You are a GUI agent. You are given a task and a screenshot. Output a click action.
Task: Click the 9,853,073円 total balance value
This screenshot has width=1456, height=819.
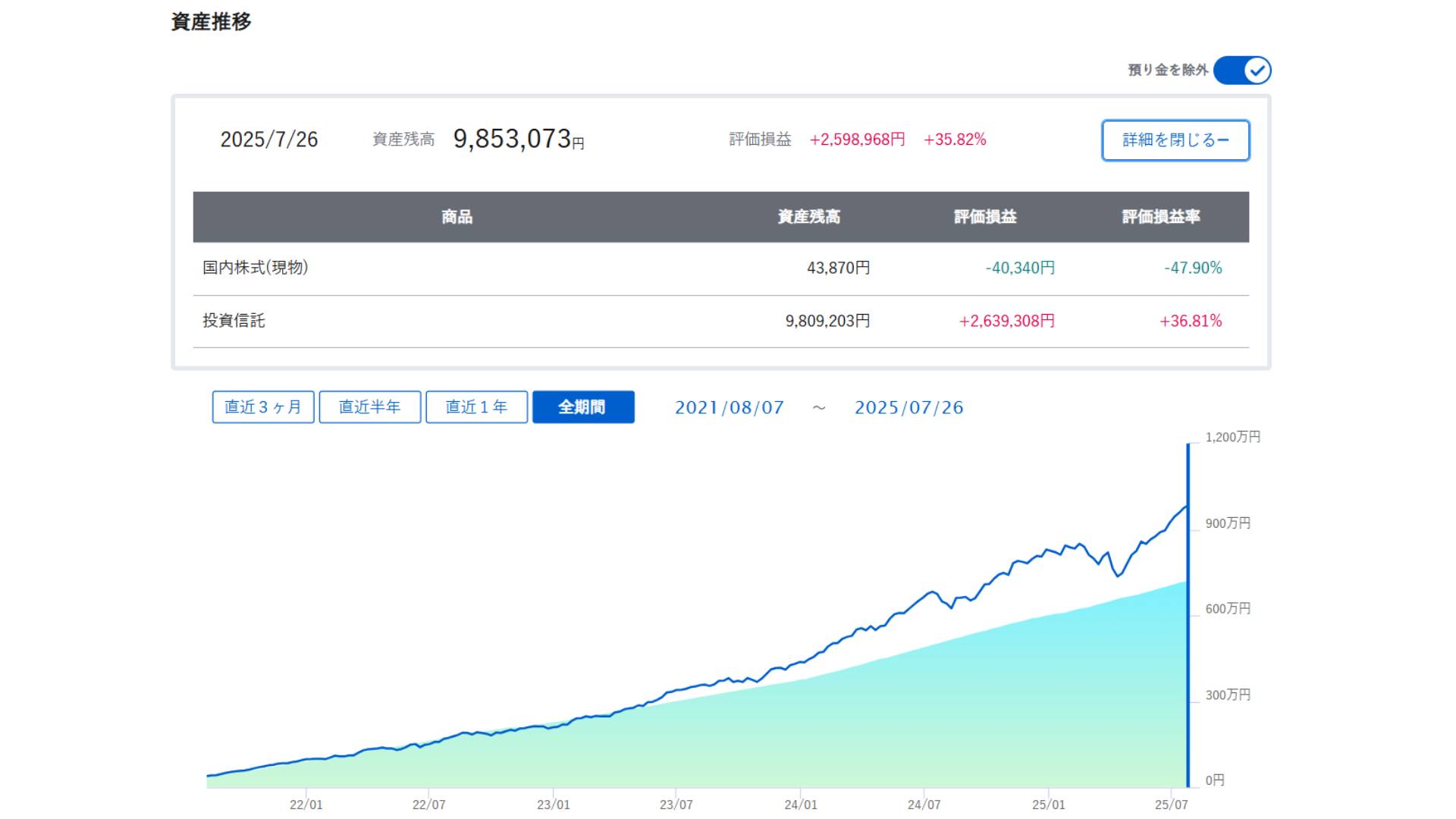519,139
